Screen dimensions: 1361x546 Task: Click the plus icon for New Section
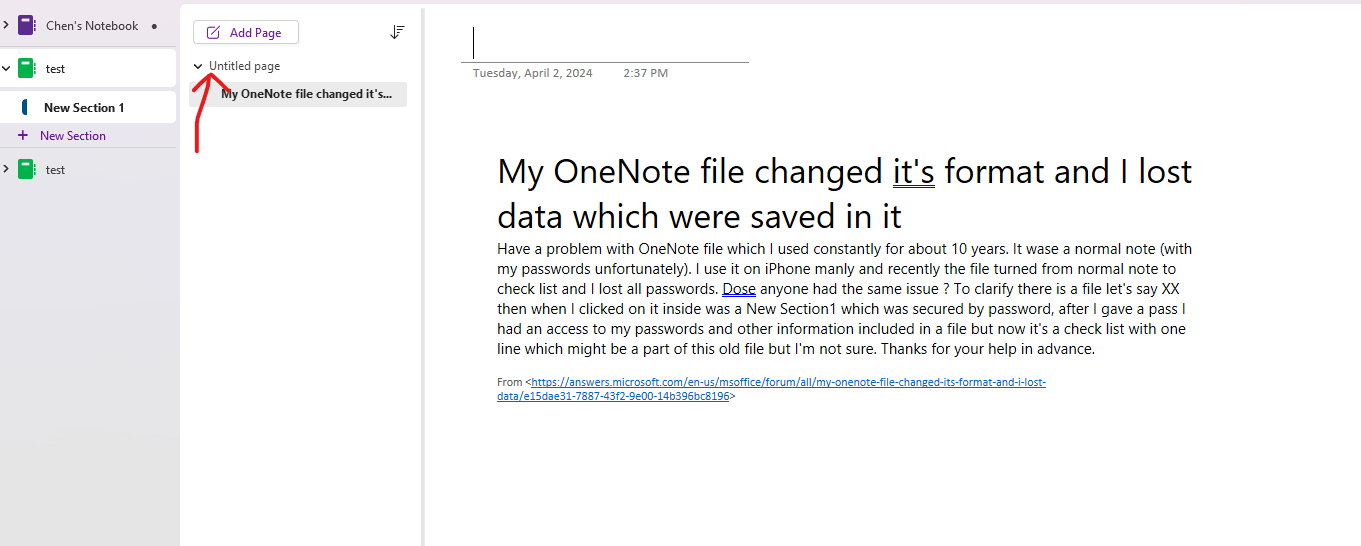[23, 135]
